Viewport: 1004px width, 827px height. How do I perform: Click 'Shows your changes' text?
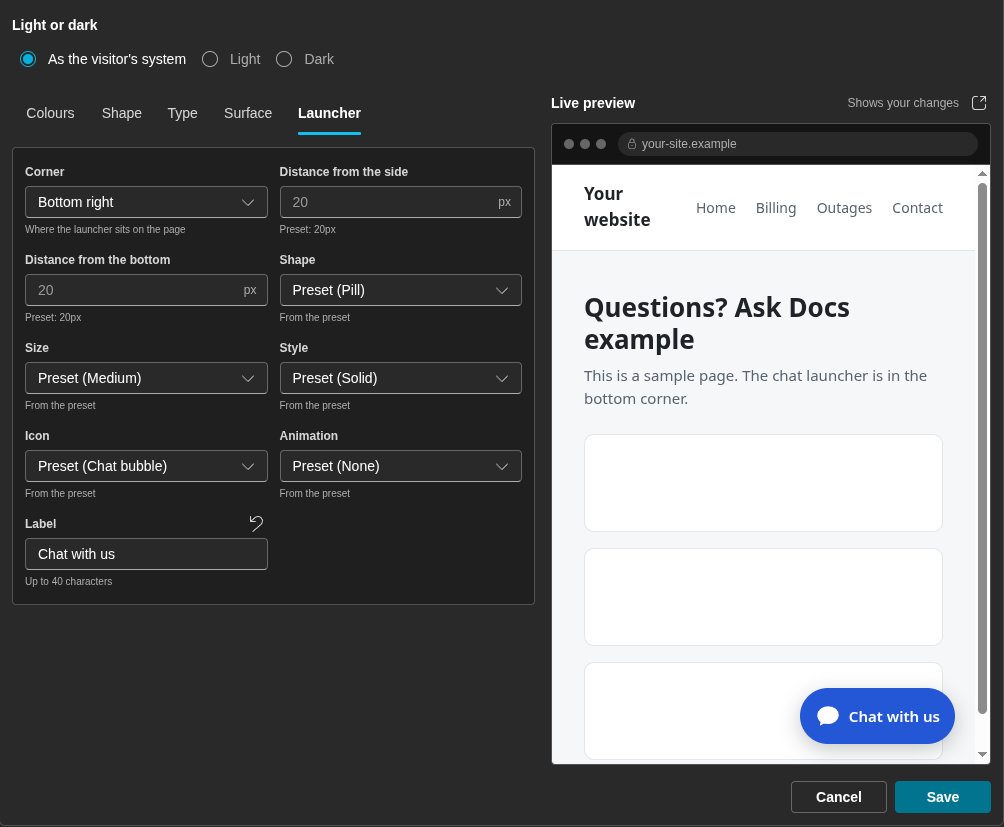tap(903, 103)
